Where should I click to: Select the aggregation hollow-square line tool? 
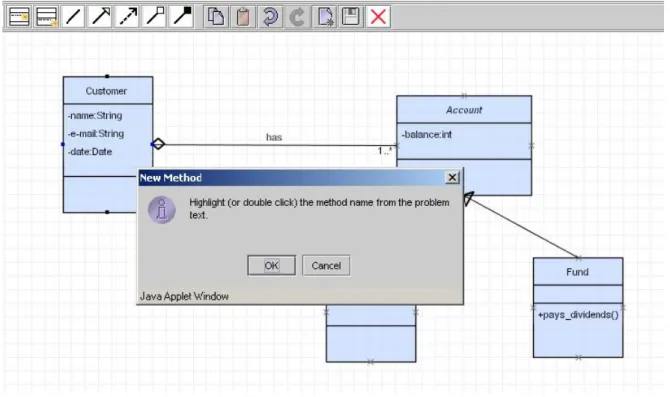click(x=155, y=17)
